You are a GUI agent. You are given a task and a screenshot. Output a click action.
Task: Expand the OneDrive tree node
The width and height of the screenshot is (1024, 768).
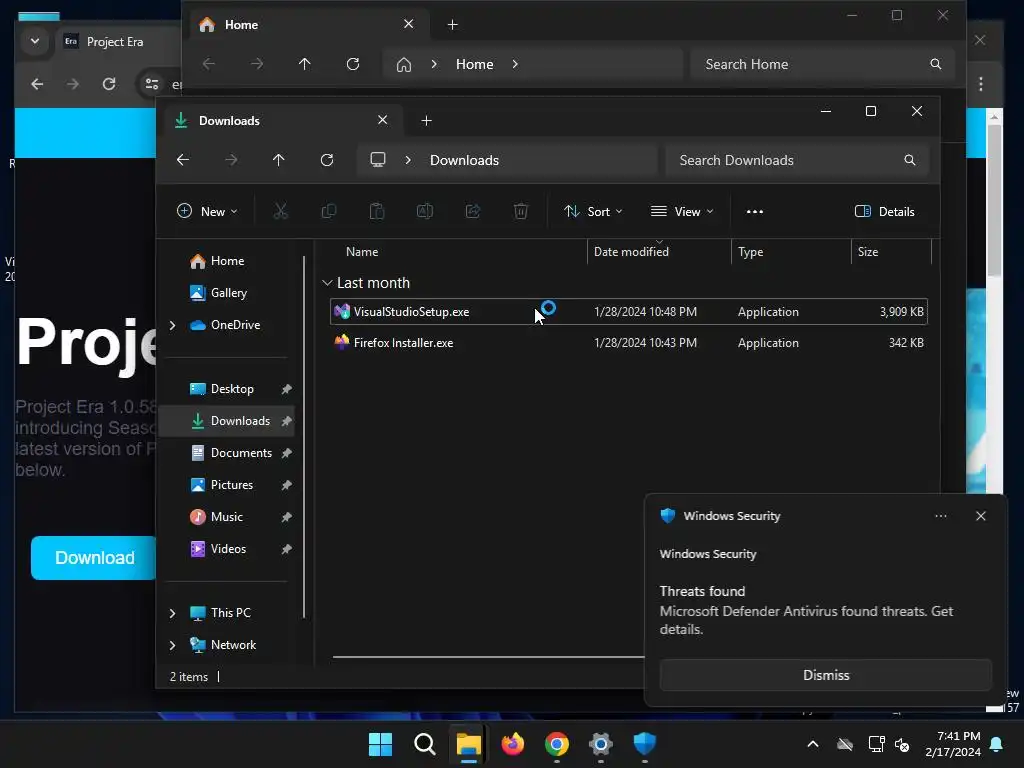172,325
